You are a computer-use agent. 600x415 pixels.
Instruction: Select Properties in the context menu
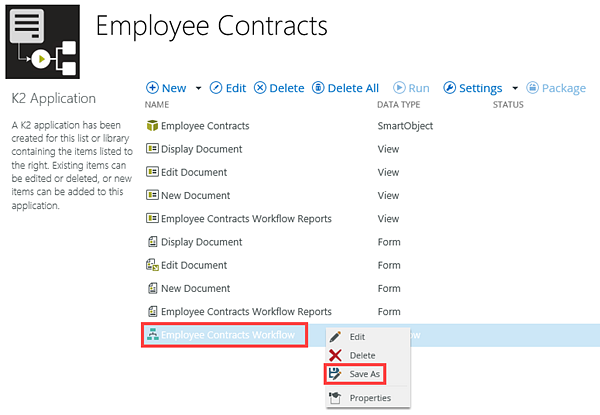coord(370,398)
